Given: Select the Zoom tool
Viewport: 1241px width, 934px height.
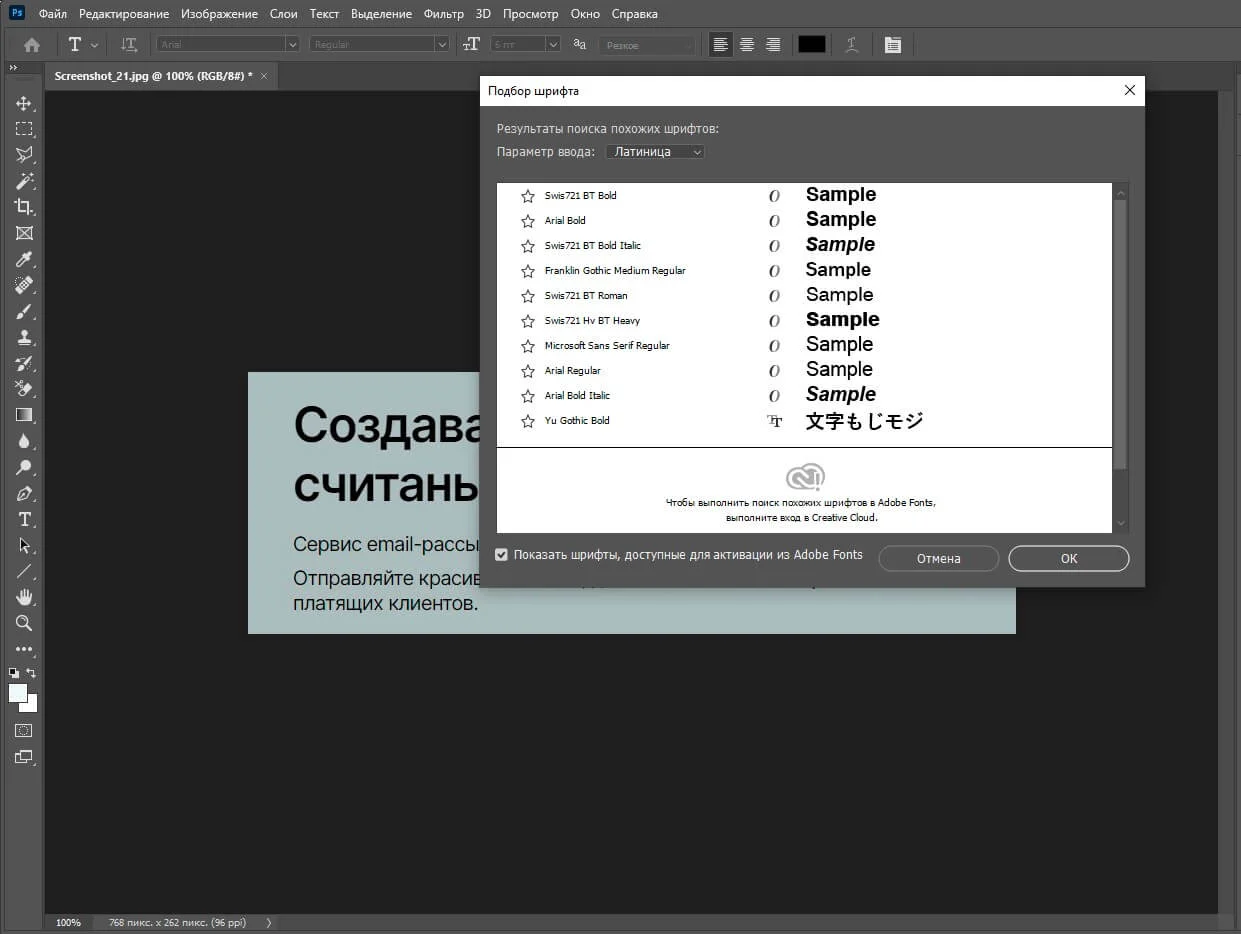Looking at the screenshot, I should (24, 623).
